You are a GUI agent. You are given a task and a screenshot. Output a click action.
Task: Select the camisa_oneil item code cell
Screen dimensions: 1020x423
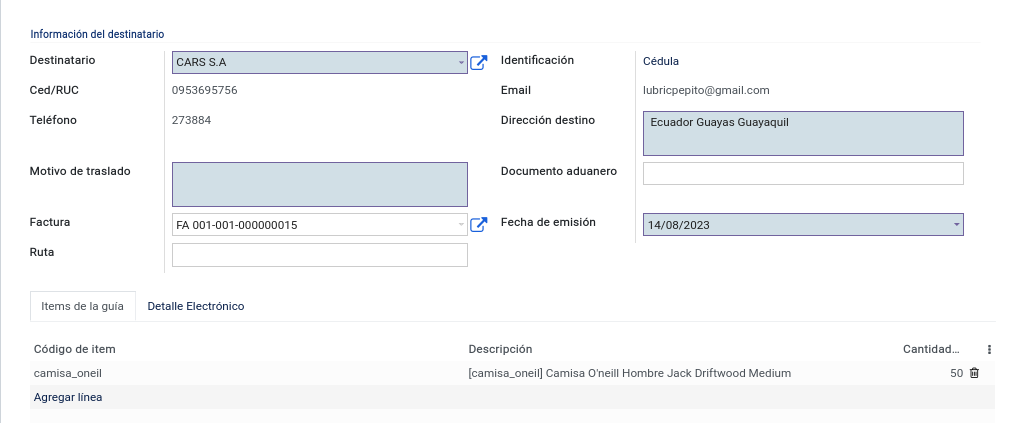click(x=68, y=373)
